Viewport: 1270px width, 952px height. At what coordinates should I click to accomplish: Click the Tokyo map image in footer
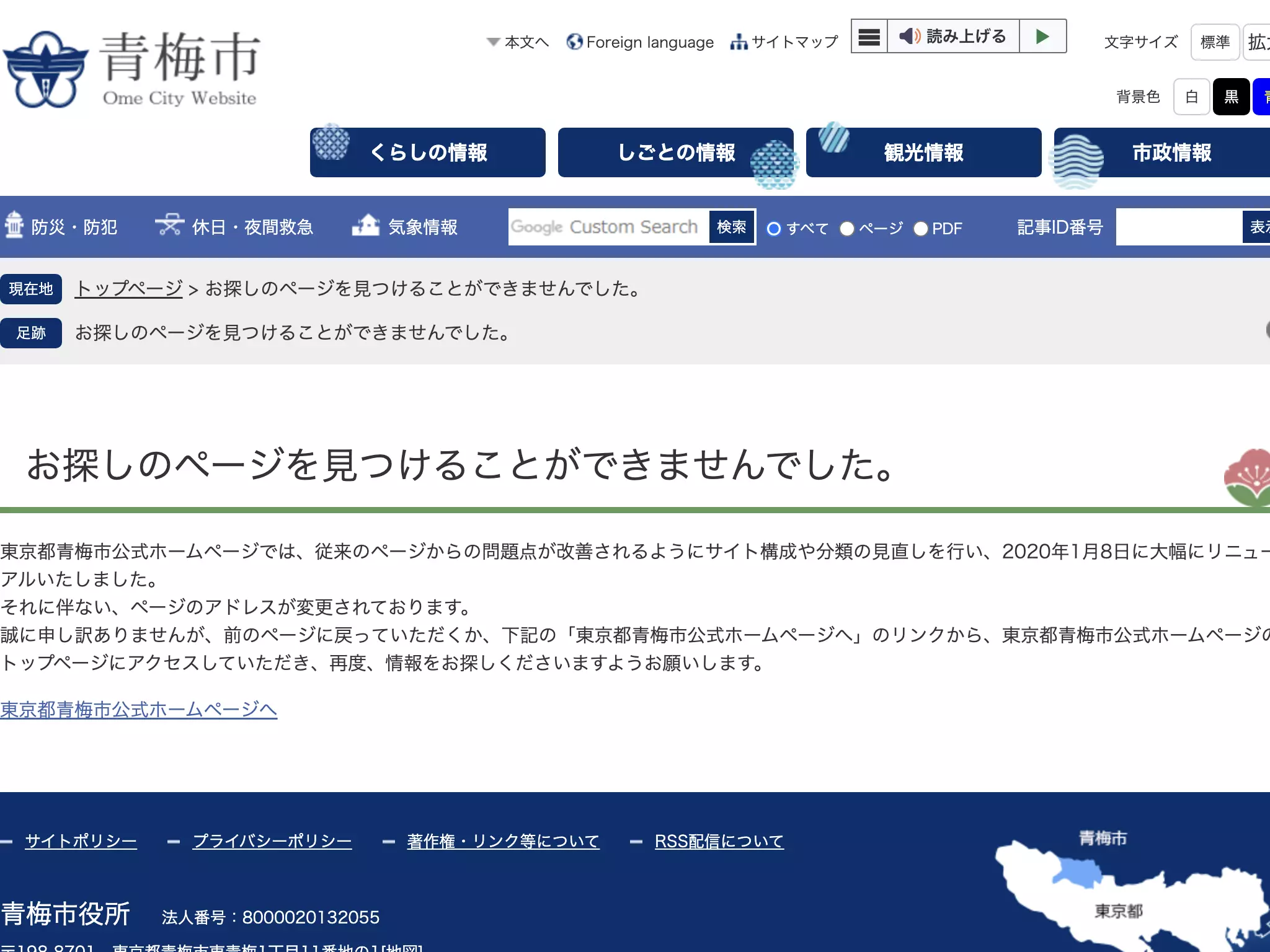pos(1132,890)
